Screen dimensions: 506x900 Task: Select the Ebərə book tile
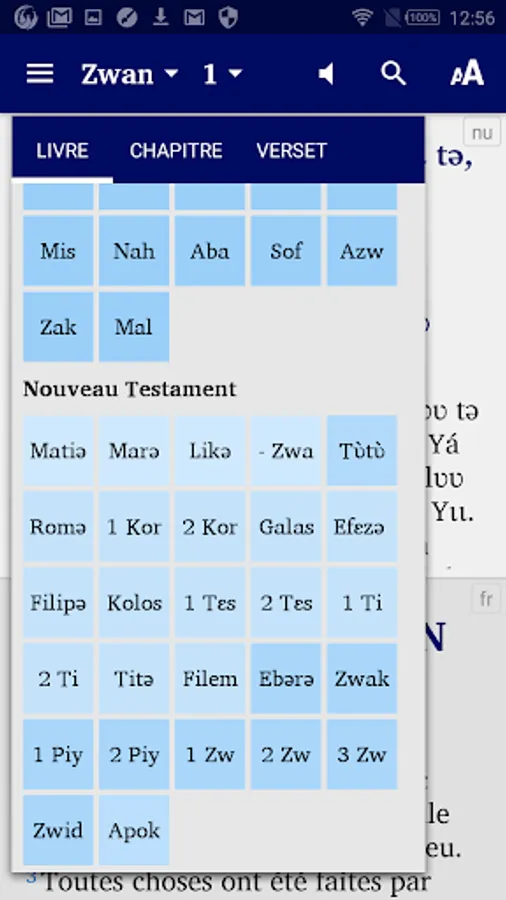pyautogui.click(x=286, y=678)
